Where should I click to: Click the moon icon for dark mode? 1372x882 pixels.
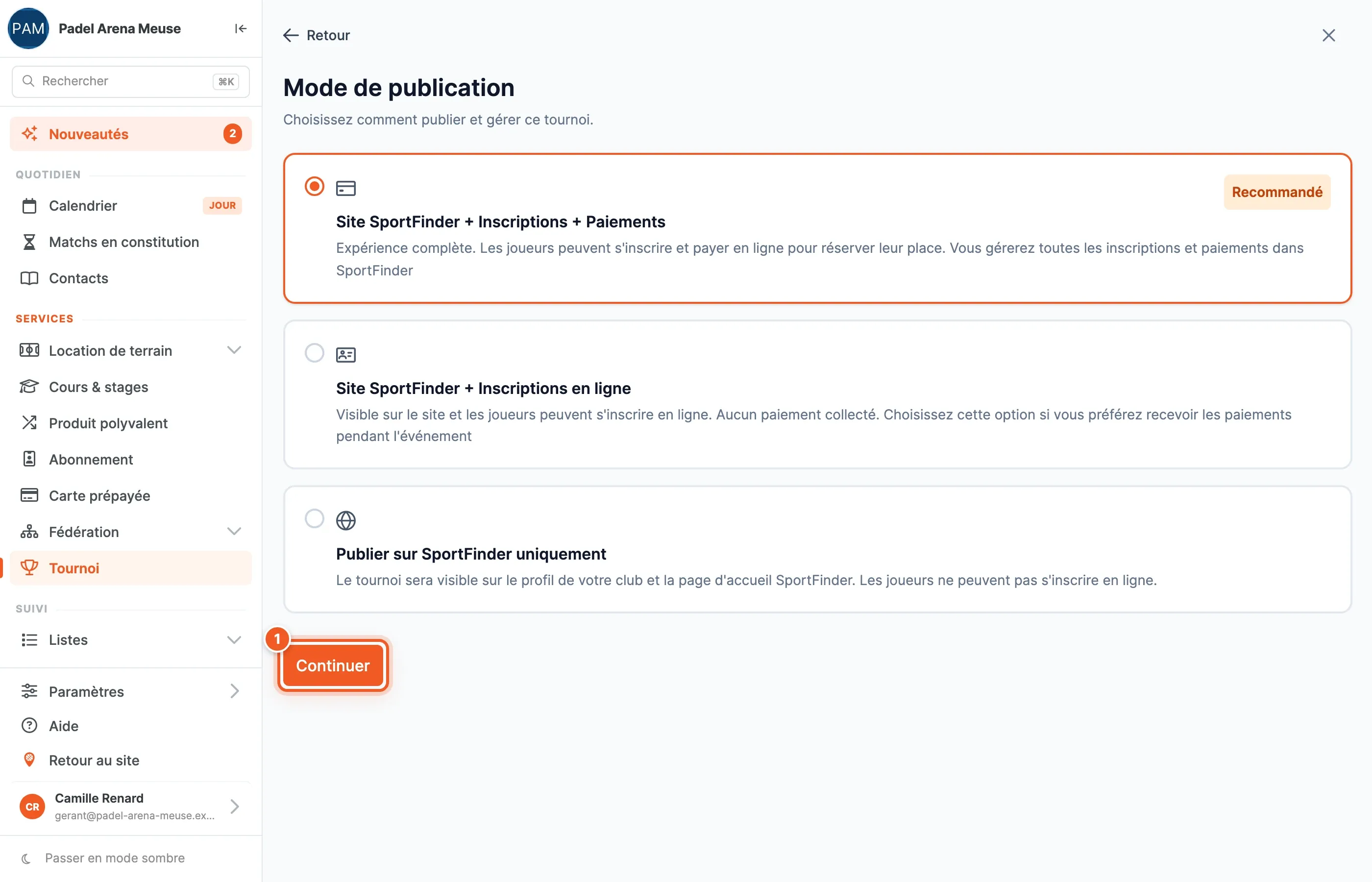coord(26,858)
